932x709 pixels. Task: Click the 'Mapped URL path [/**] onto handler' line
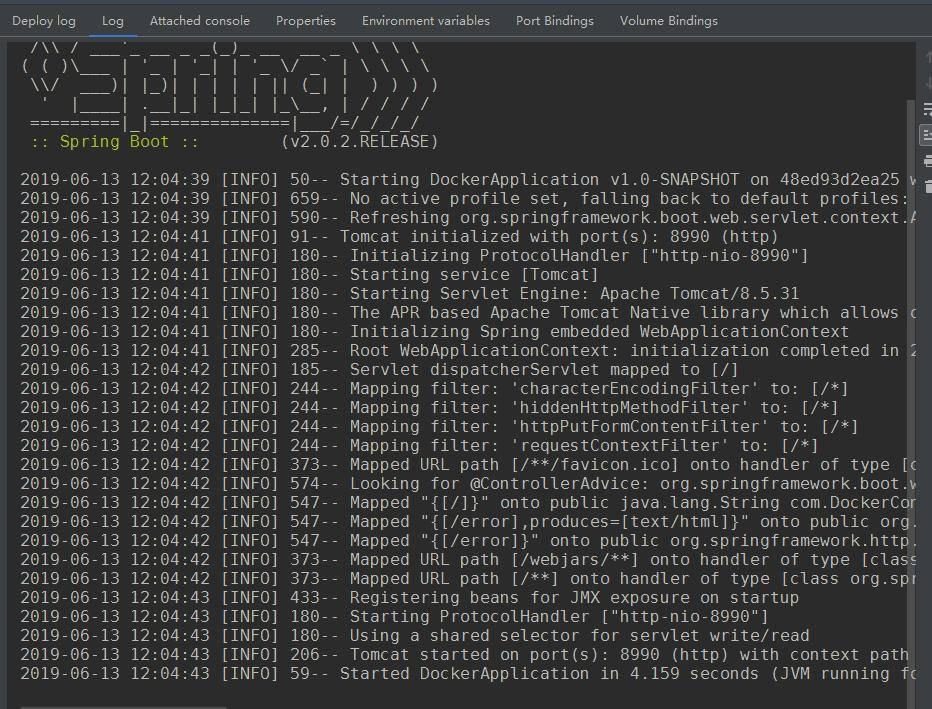468,579
